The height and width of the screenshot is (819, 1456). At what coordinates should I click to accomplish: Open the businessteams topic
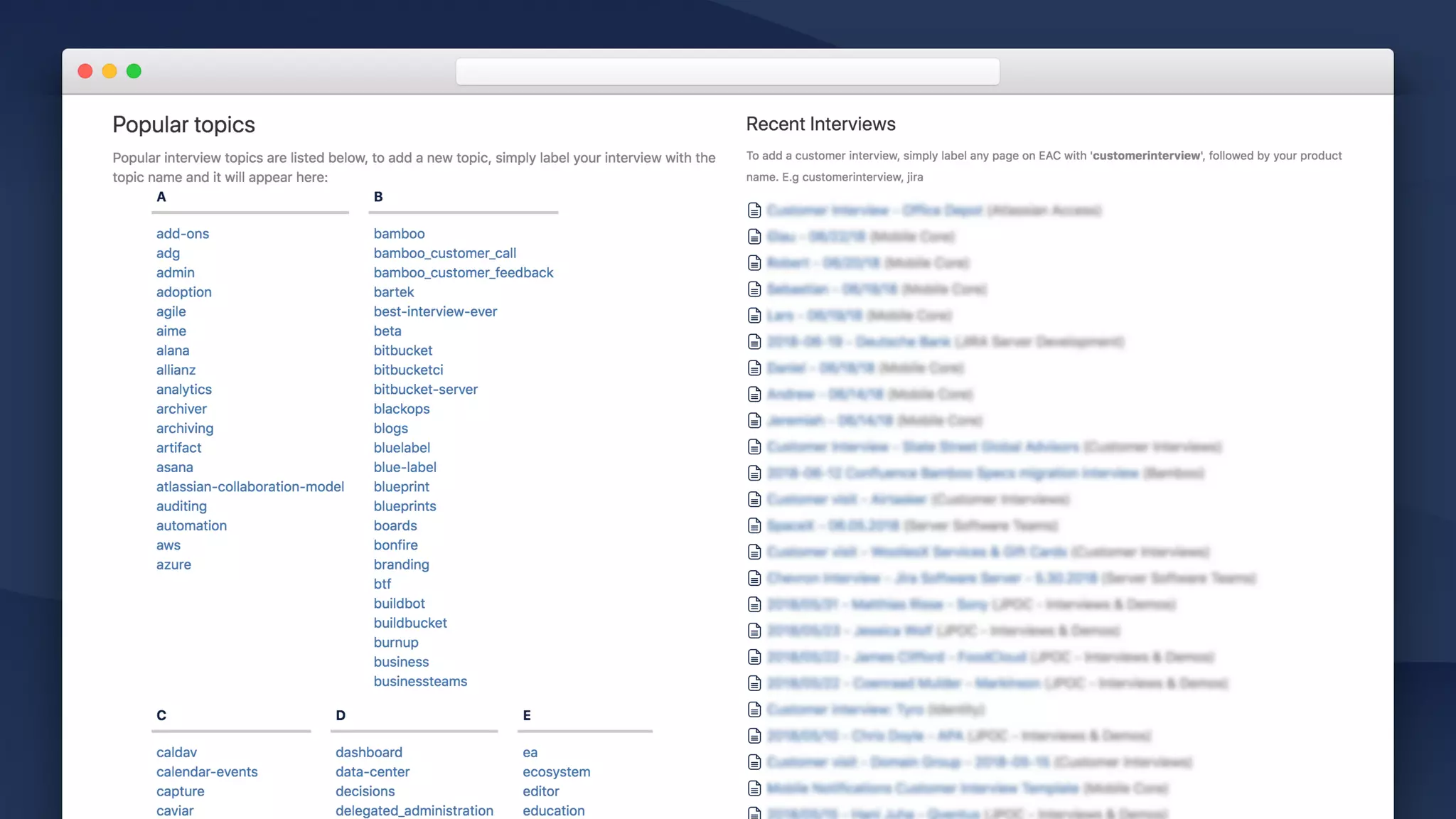[x=420, y=682]
